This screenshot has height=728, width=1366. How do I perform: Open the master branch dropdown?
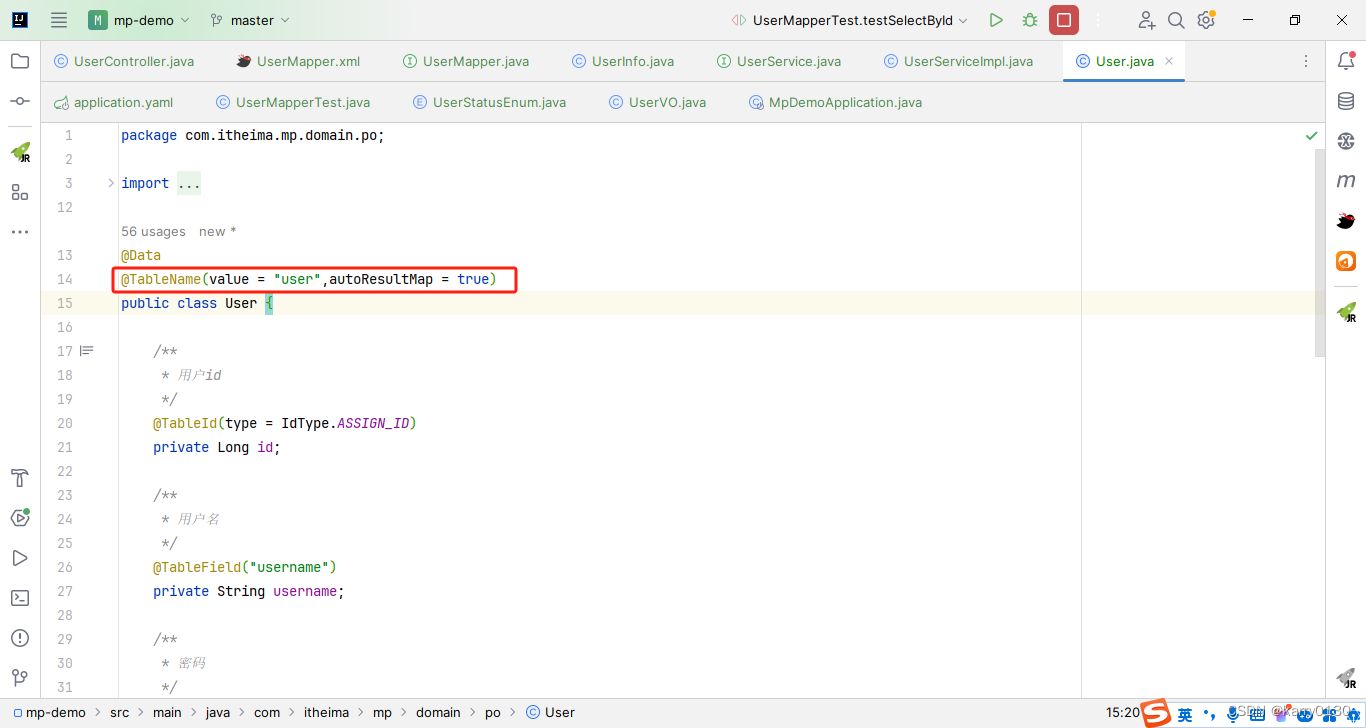[249, 19]
